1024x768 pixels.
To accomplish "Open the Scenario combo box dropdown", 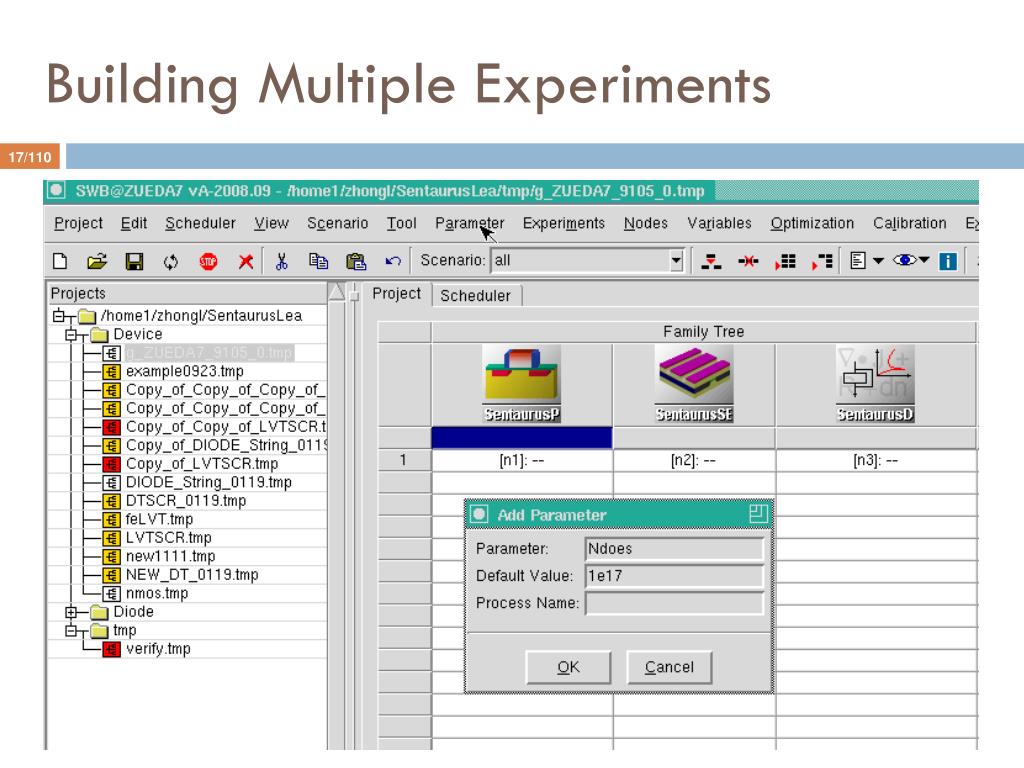I will (x=676, y=261).
